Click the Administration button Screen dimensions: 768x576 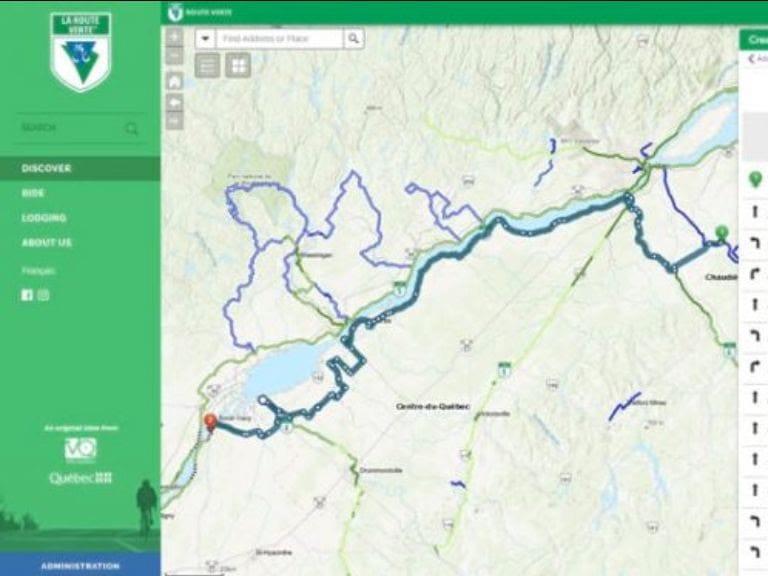click(80, 565)
